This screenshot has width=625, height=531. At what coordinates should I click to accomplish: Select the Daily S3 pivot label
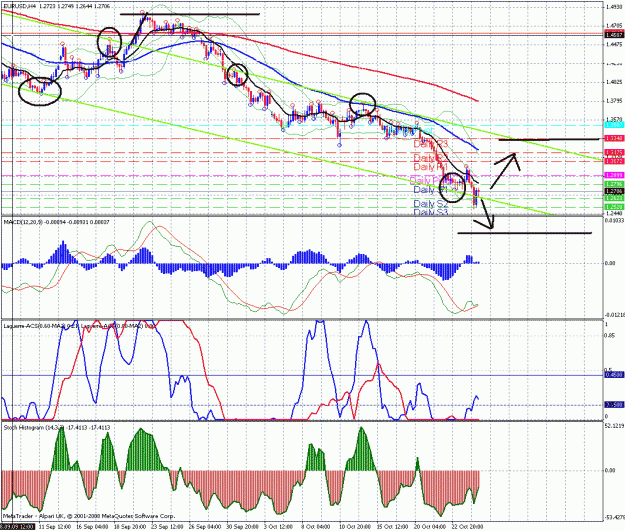tap(431, 212)
